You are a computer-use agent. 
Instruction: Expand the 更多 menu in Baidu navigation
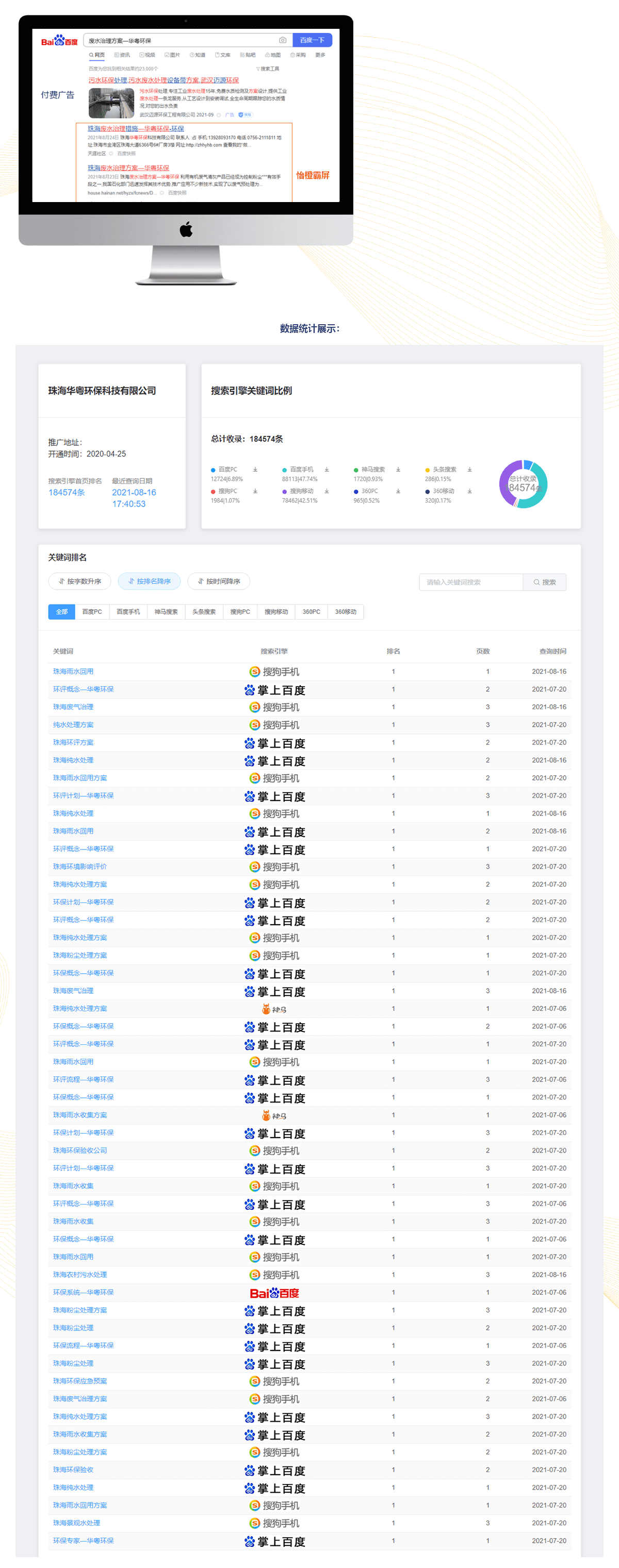pos(320,55)
